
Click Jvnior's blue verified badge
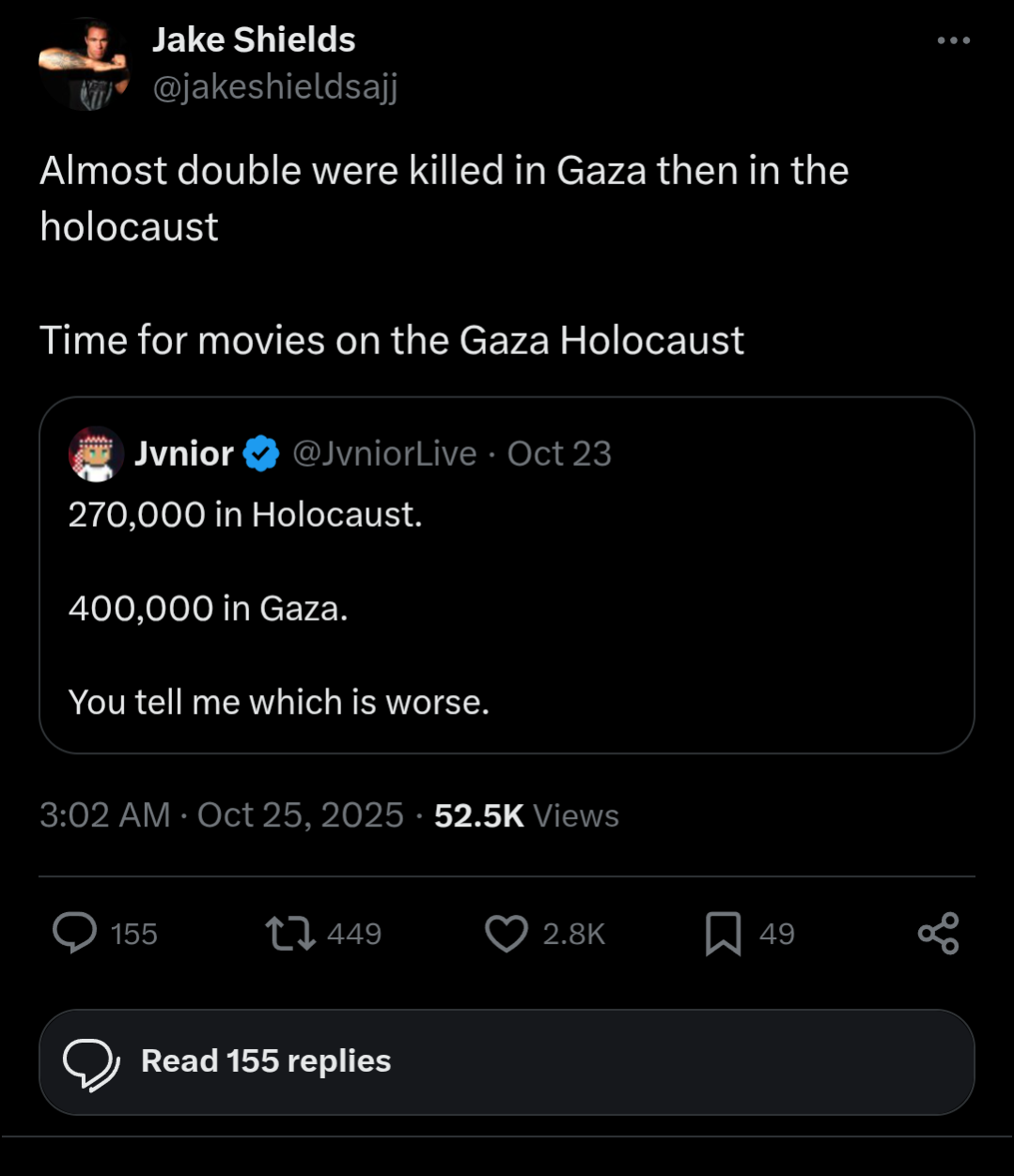[x=261, y=455]
